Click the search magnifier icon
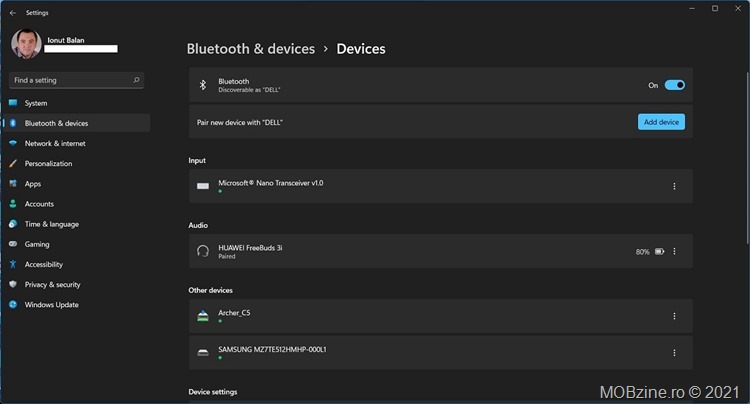 pos(136,80)
